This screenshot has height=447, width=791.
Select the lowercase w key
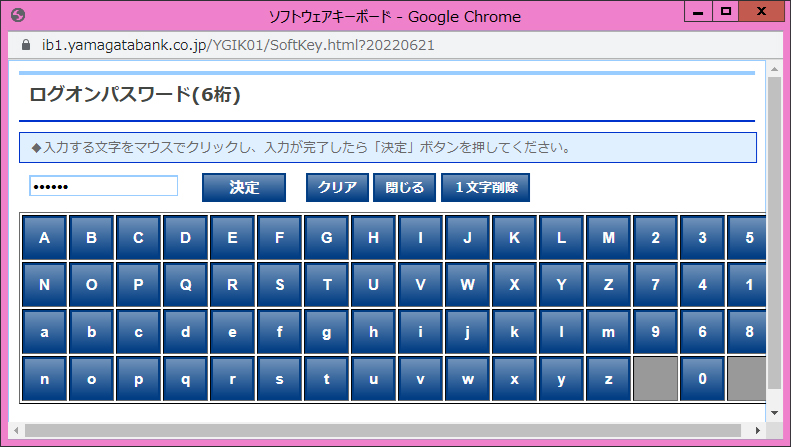pyautogui.click(x=467, y=379)
